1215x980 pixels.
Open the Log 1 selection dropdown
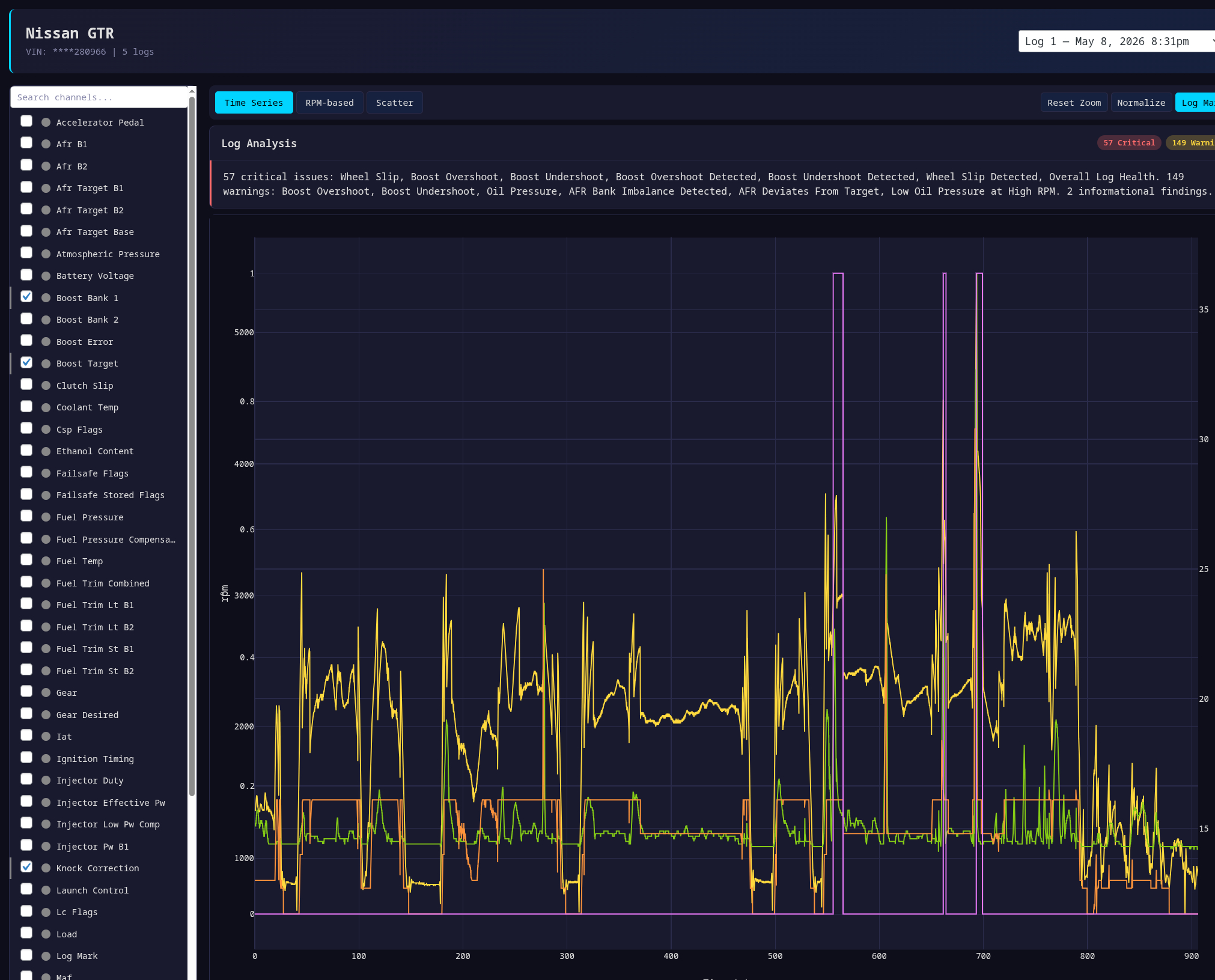click(1116, 41)
